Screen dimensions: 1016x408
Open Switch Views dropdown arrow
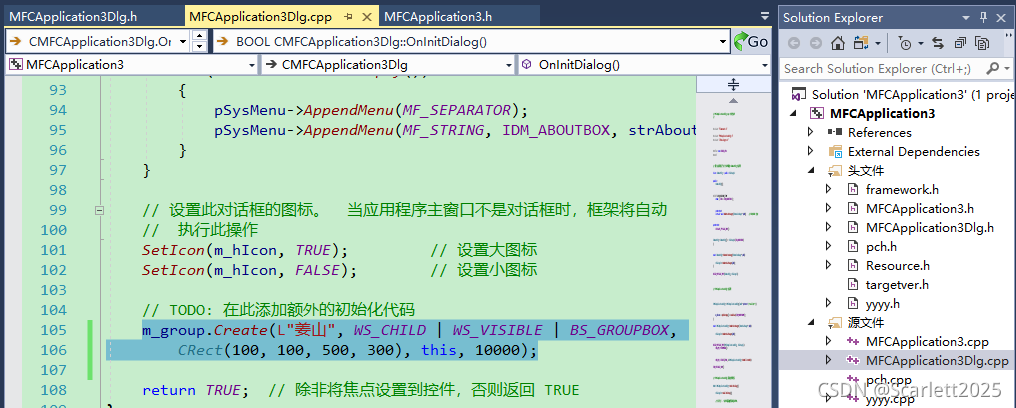pyautogui.click(x=877, y=43)
